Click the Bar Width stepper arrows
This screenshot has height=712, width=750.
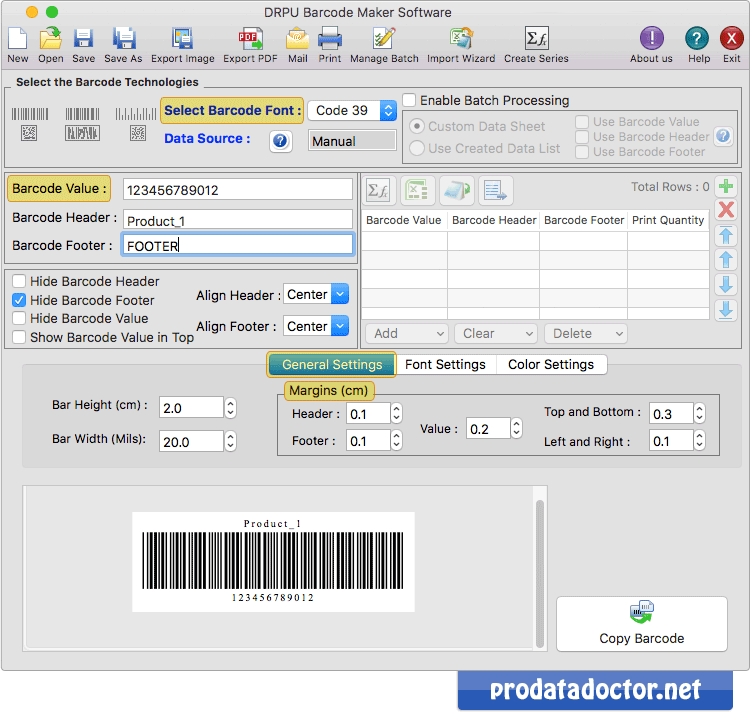click(231, 441)
